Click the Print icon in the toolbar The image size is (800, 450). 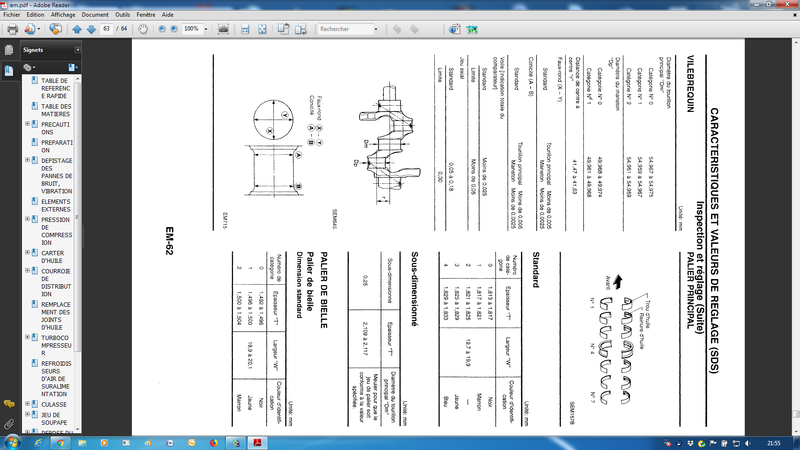tap(13, 29)
